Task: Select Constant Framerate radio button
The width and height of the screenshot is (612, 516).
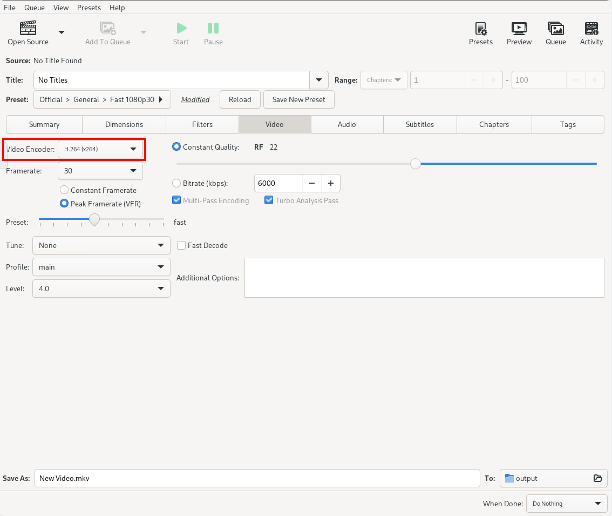Action: 64,190
